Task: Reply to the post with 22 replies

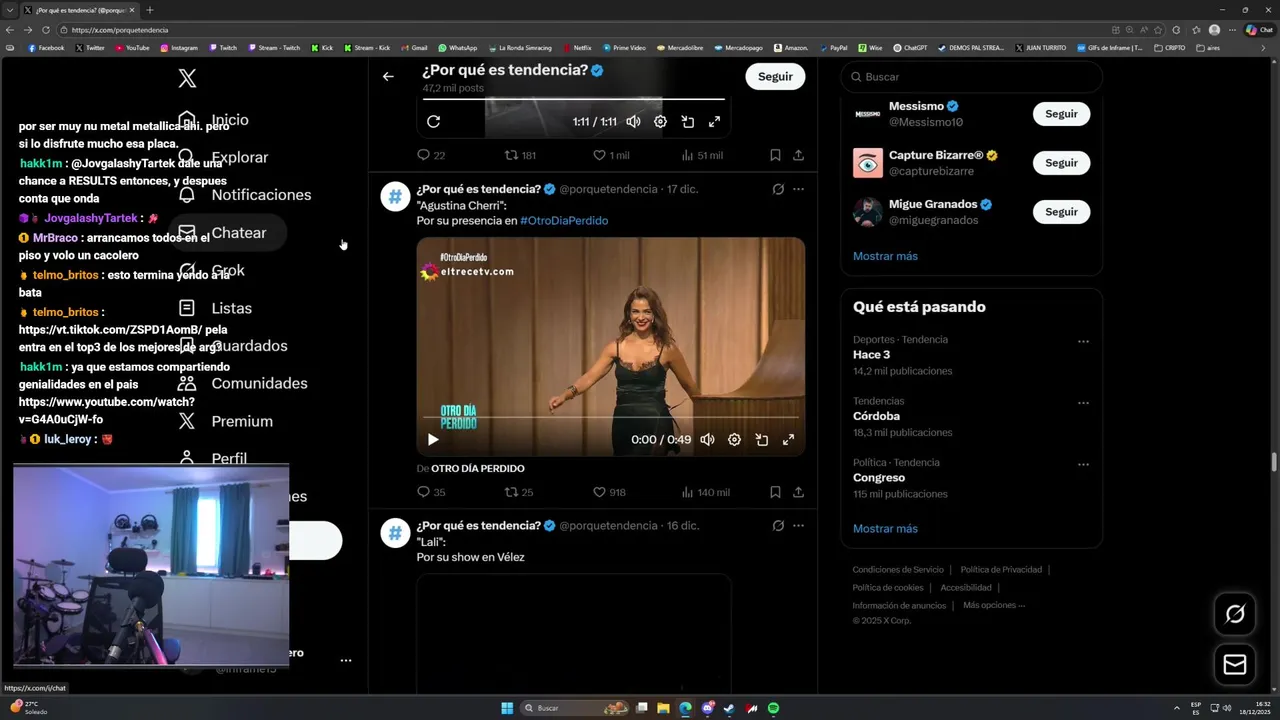Action: (431, 155)
